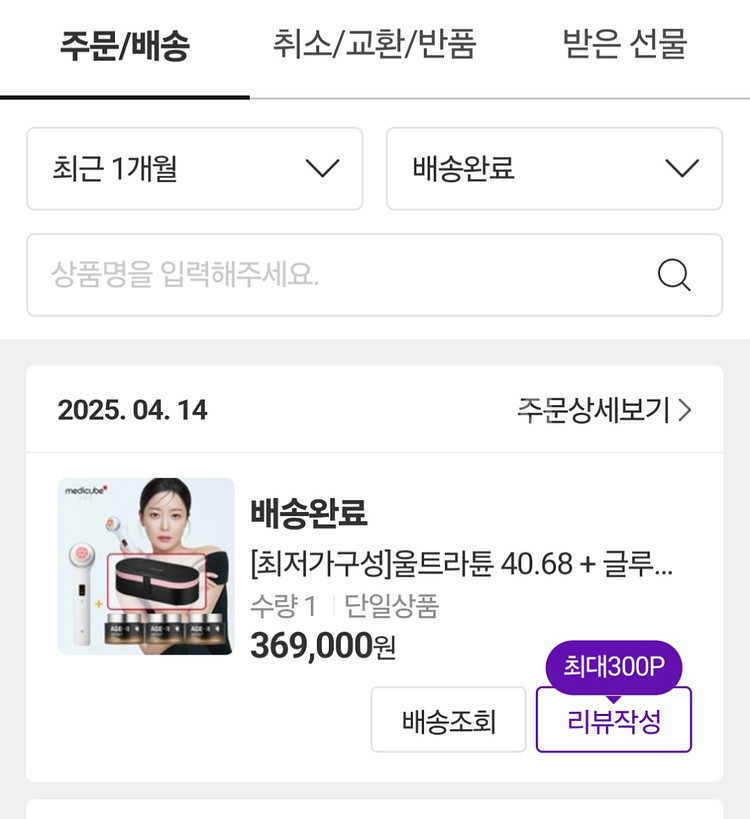Tap the 울트라튠 40.68 product title

(462, 564)
